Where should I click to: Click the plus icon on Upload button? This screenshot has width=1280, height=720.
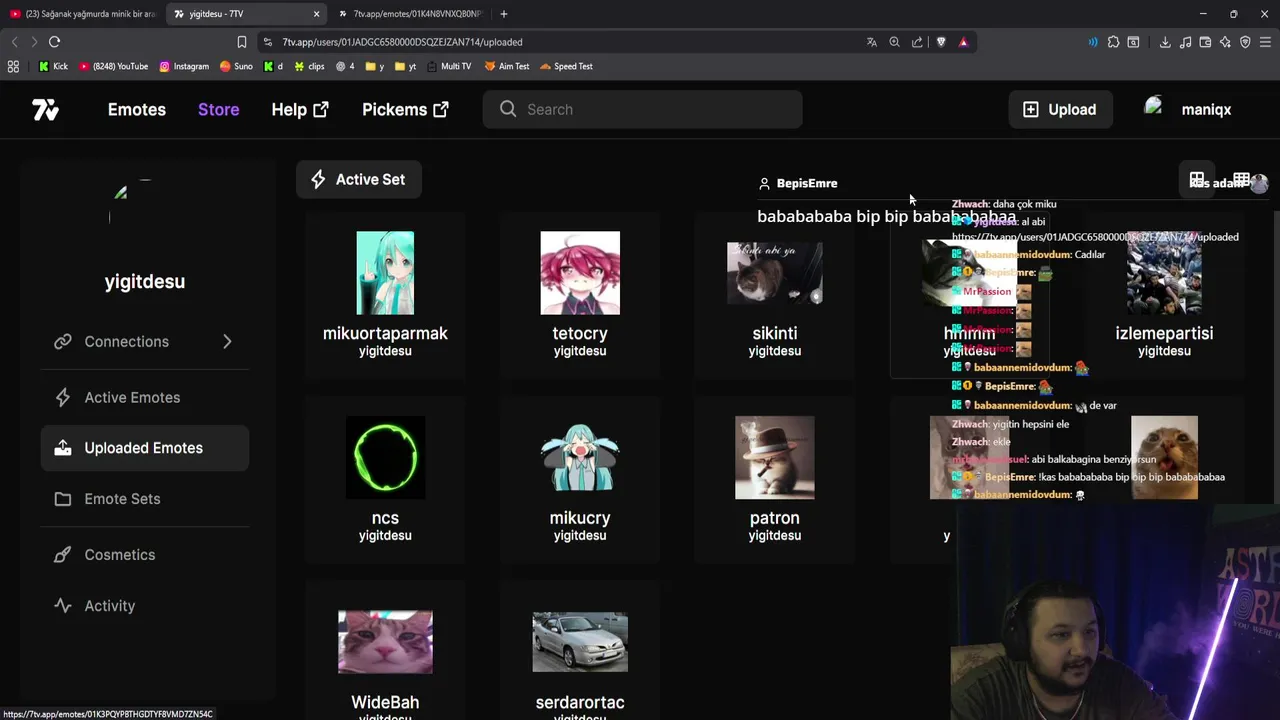click(1031, 109)
